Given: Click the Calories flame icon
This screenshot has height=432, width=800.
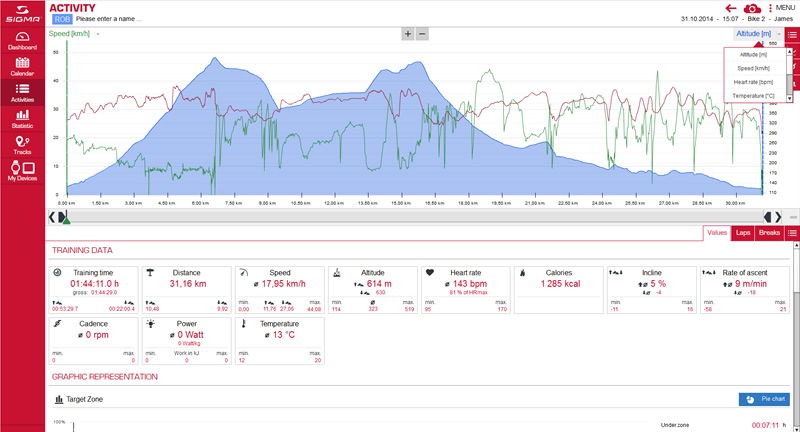Looking at the screenshot, I should [x=522, y=273].
